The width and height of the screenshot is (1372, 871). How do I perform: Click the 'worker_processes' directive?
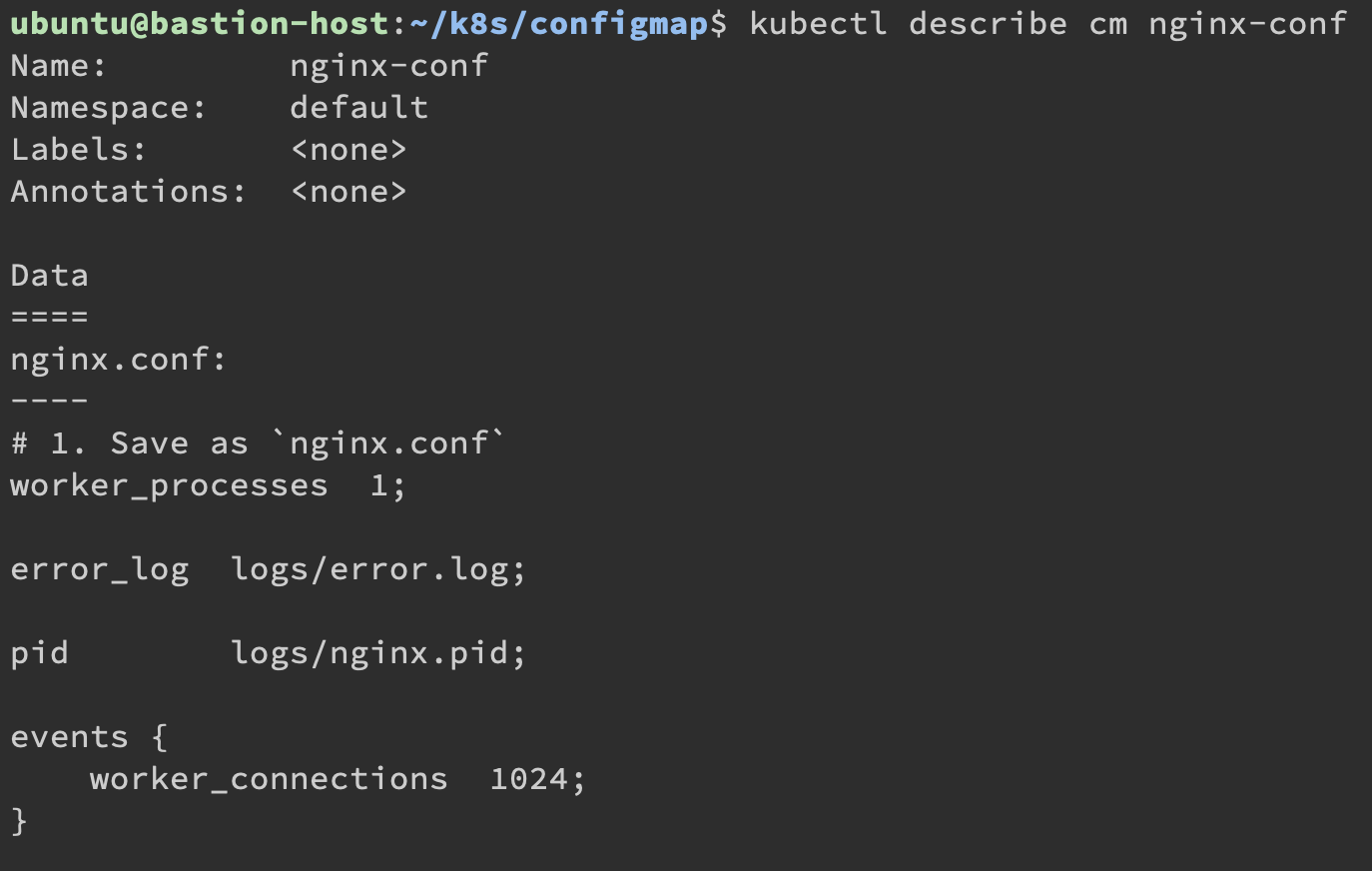169,485
